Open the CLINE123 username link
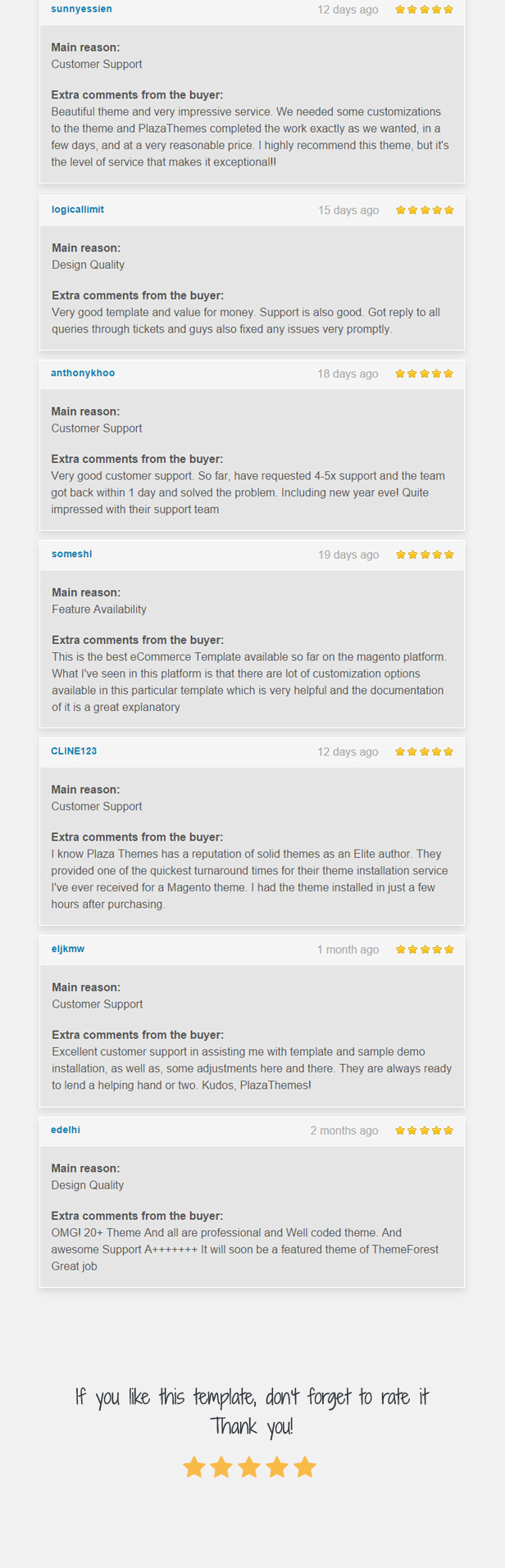This screenshot has height=1568, width=505. 74,751
